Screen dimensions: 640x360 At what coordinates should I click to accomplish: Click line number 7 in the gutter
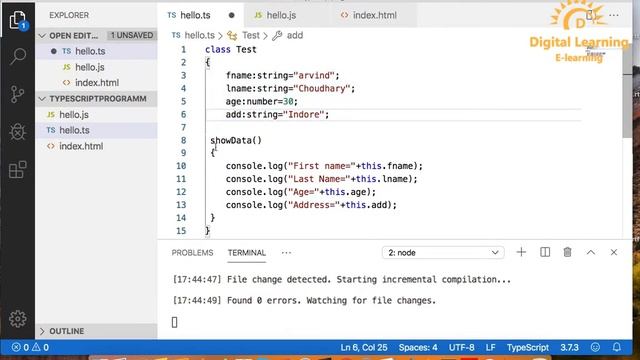click(183, 127)
